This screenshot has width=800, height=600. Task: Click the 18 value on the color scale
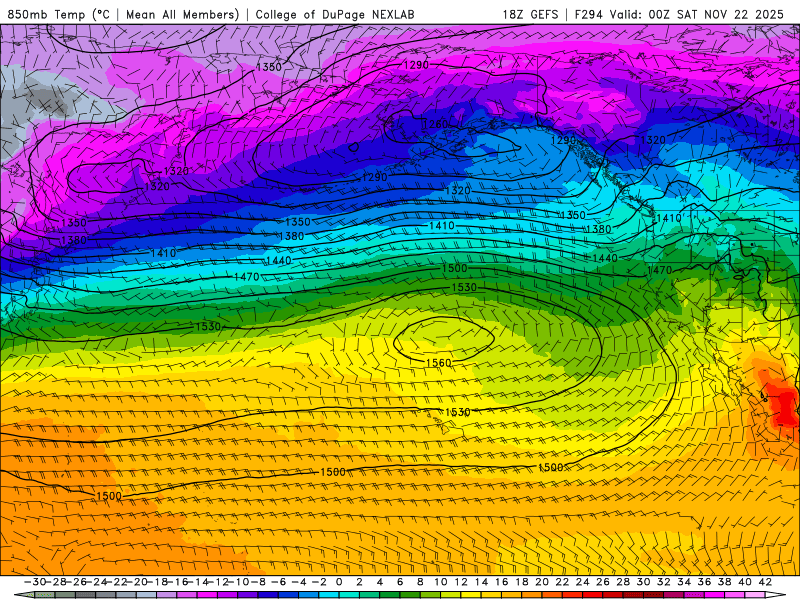[521, 582]
